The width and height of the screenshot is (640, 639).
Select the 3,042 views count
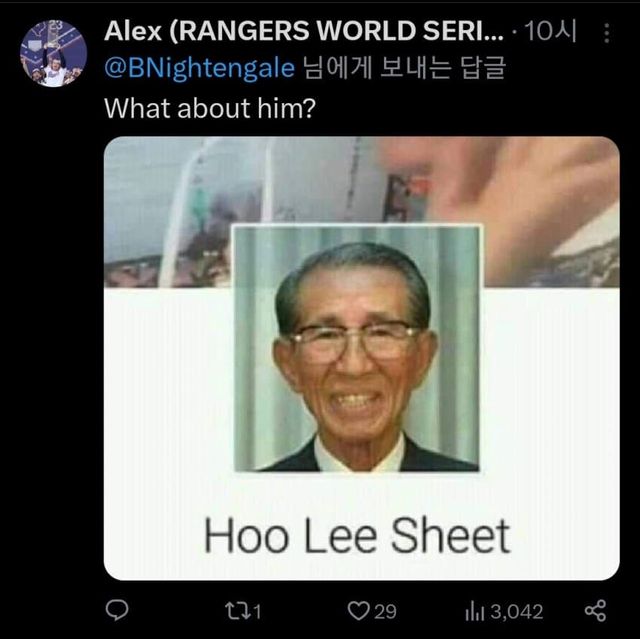pyautogui.click(x=516, y=612)
